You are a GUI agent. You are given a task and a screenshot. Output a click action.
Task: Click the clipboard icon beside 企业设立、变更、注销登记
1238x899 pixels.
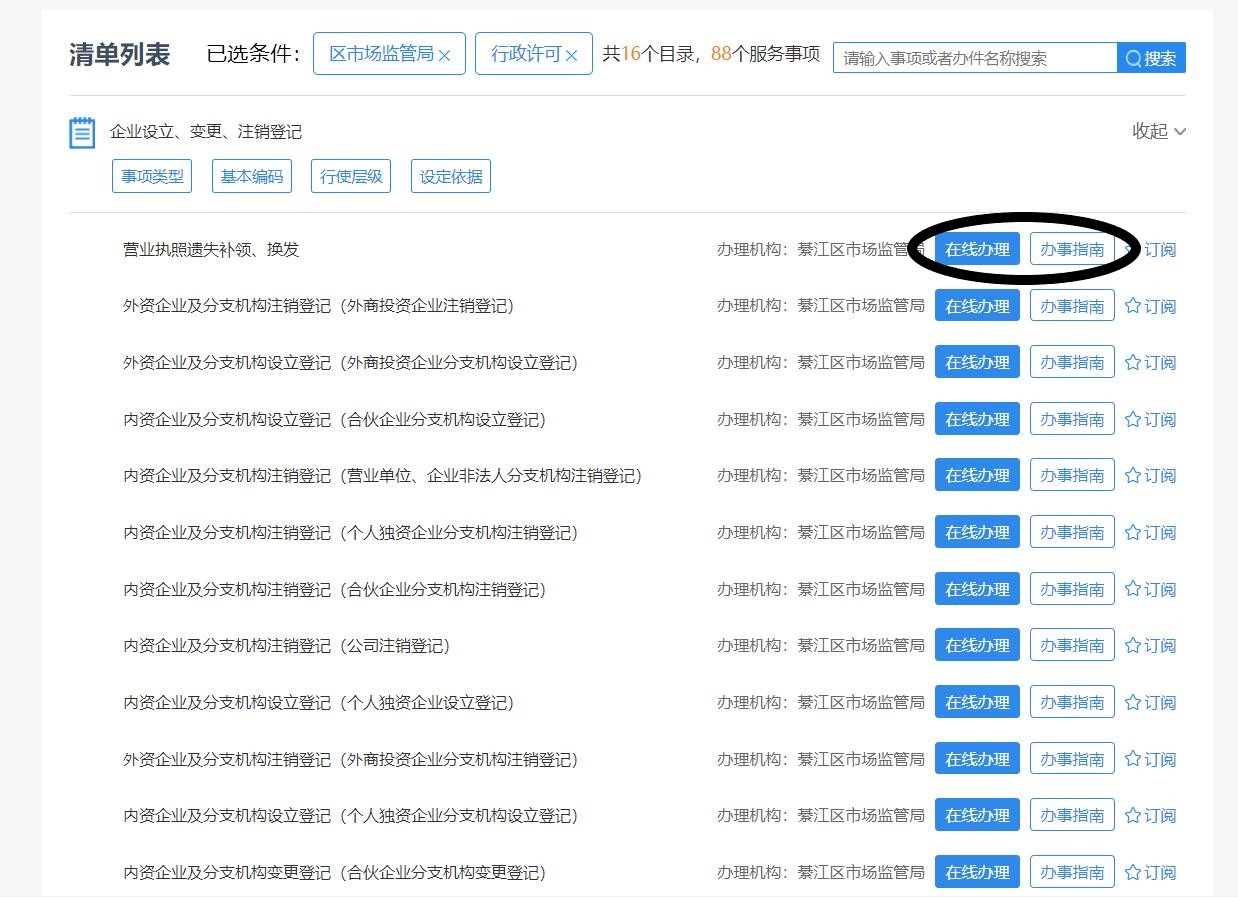[x=82, y=132]
